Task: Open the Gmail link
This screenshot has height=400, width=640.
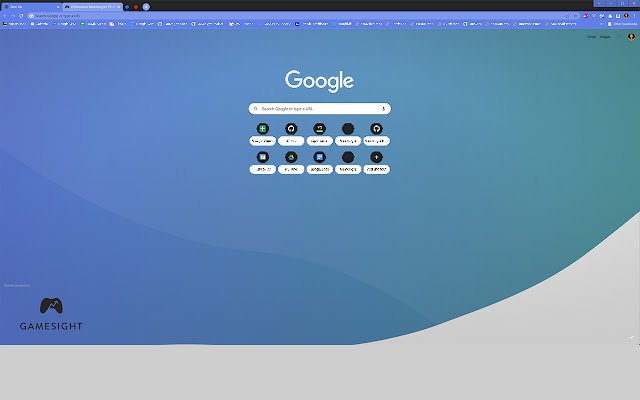Action: point(591,37)
